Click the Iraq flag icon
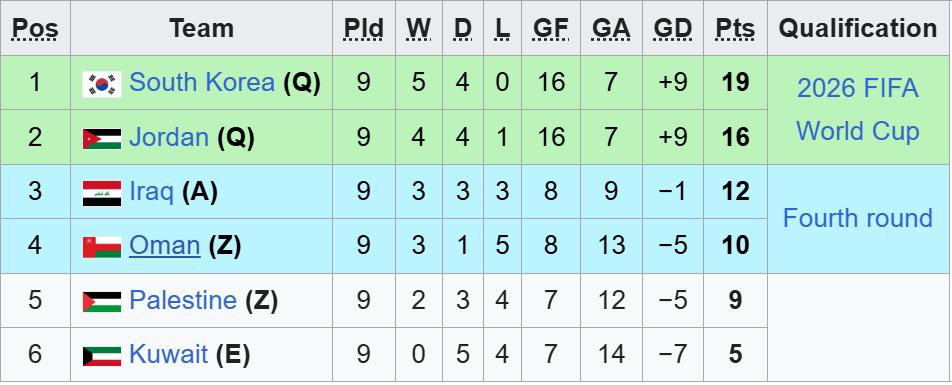This screenshot has height=385, width=952. click(x=102, y=193)
